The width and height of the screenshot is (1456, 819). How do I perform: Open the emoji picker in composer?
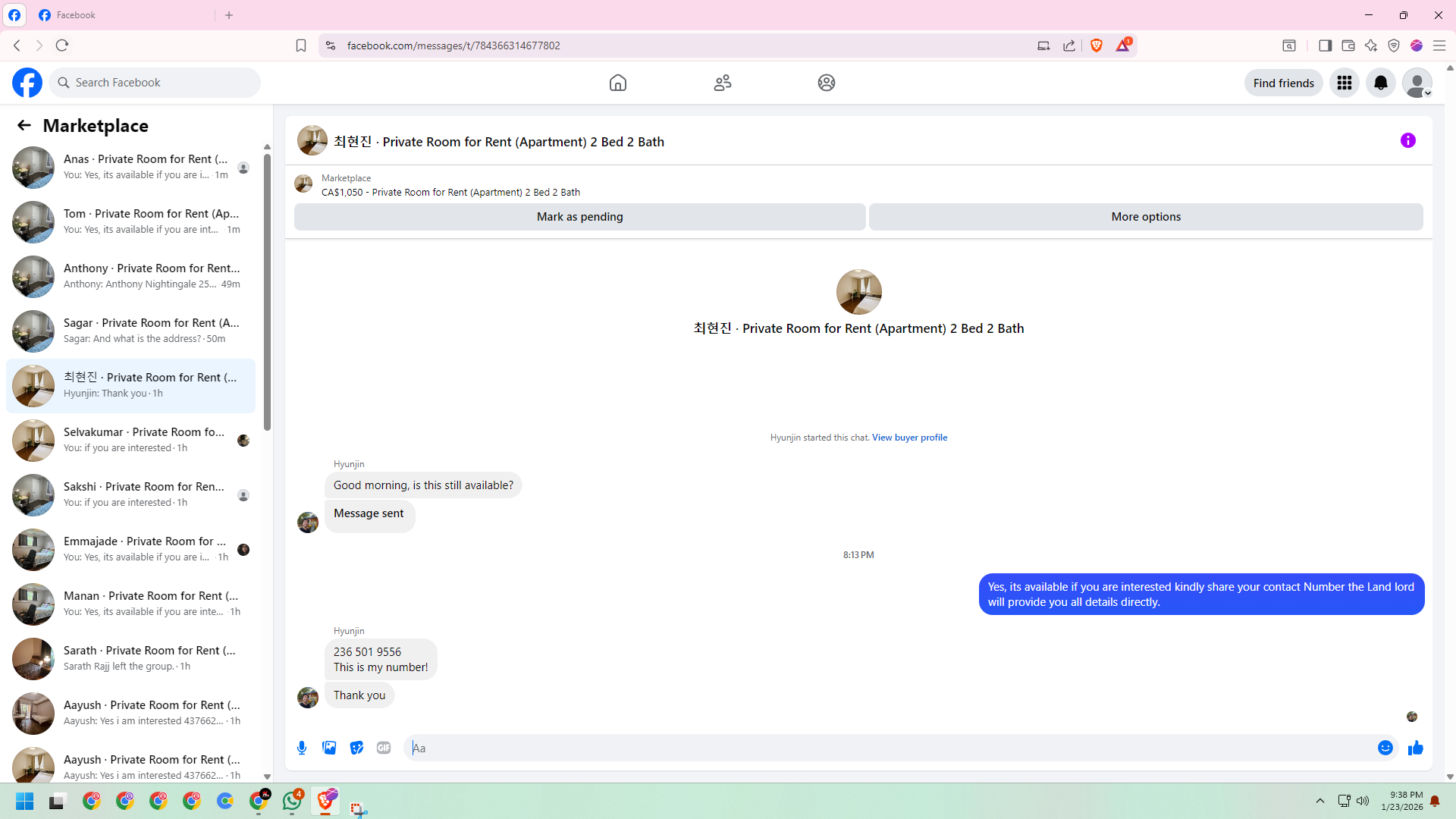1385,748
